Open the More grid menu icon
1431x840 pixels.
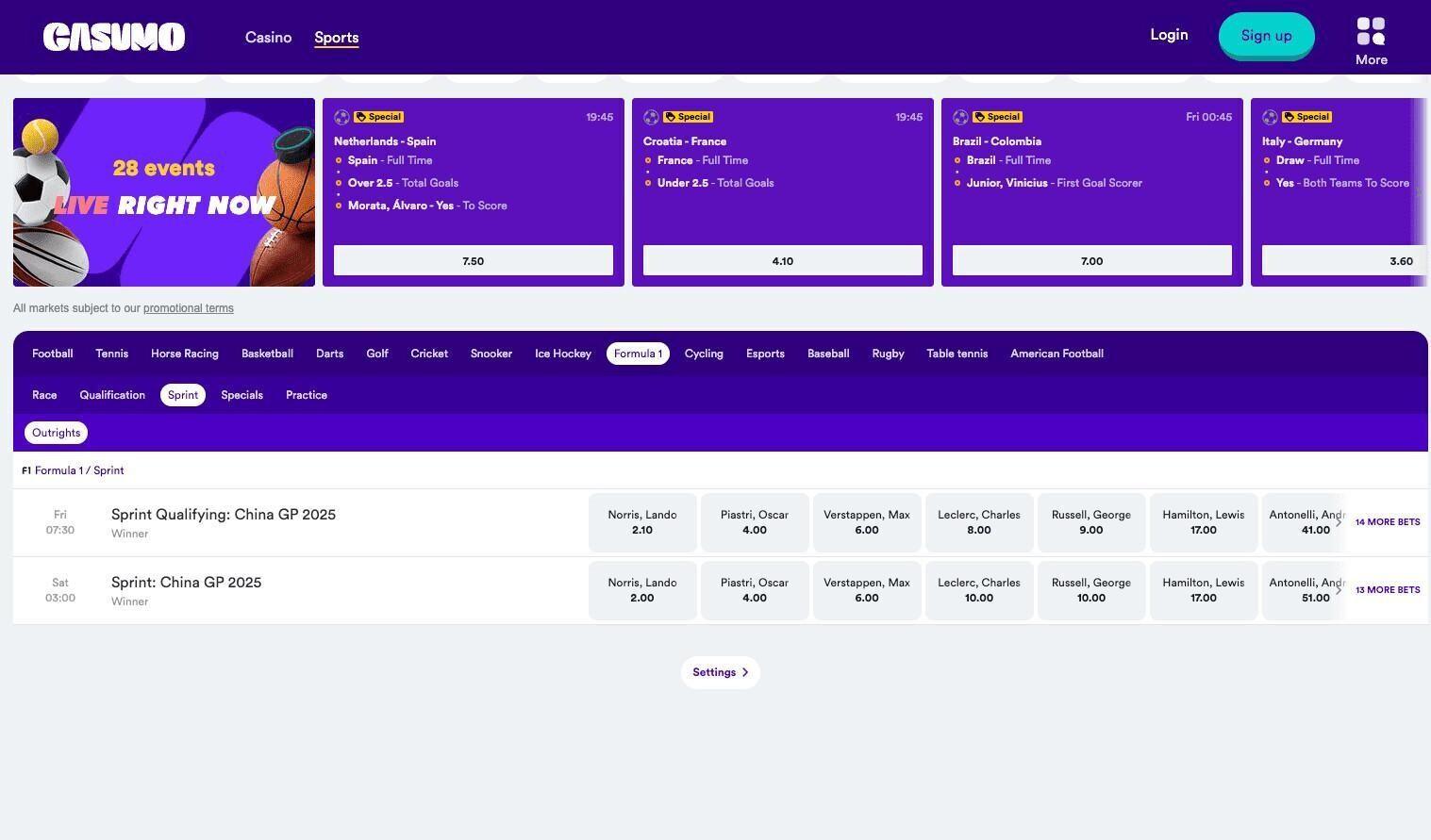(x=1371, y=31)
